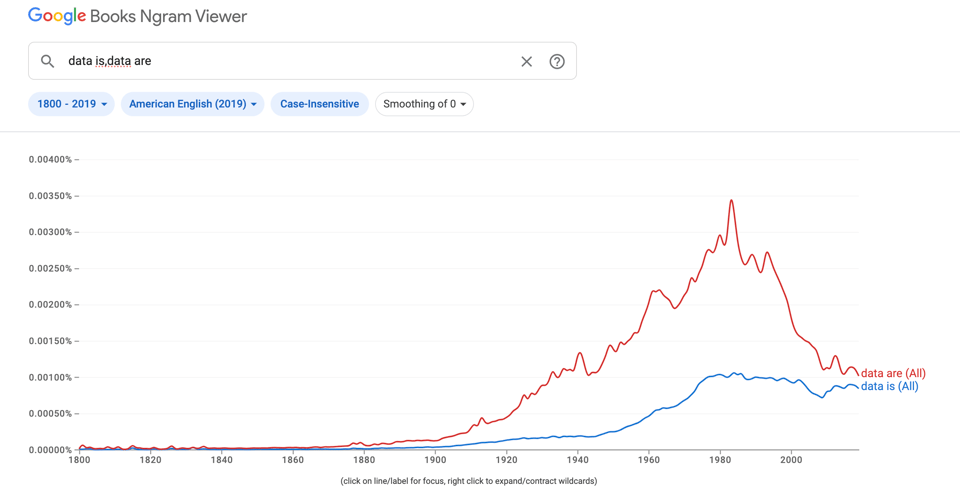Click the 0.00200% y-axis label

[50, 305]
